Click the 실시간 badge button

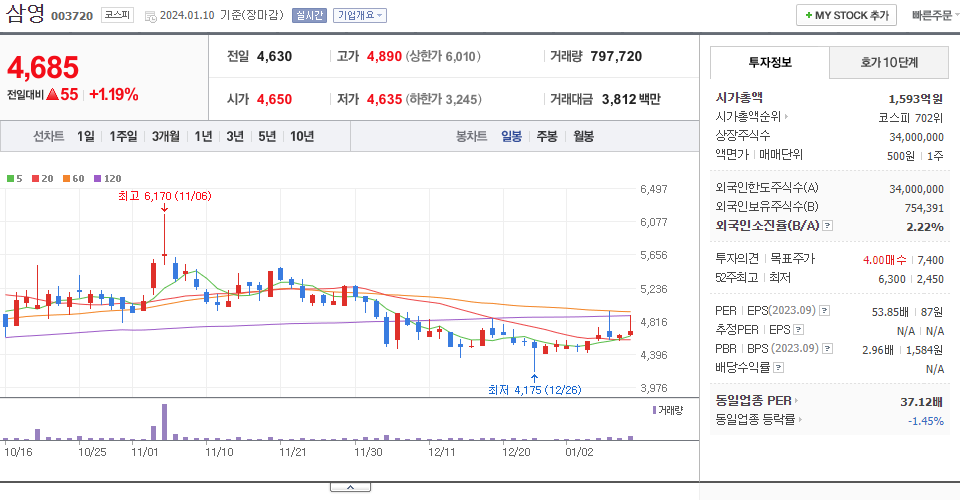[x=309, y=15]
